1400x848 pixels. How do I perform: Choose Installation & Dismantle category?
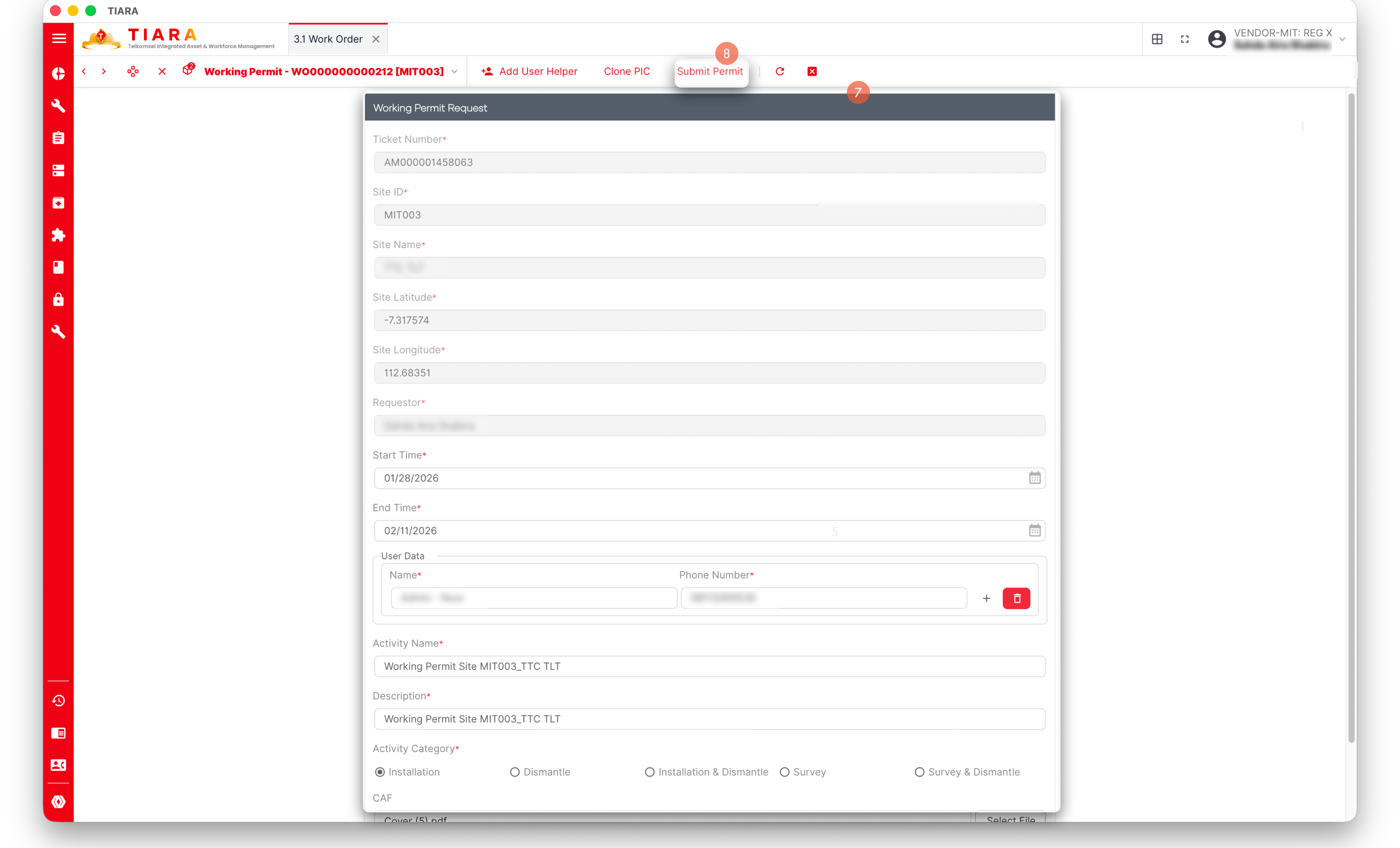[x=650, y=772]
